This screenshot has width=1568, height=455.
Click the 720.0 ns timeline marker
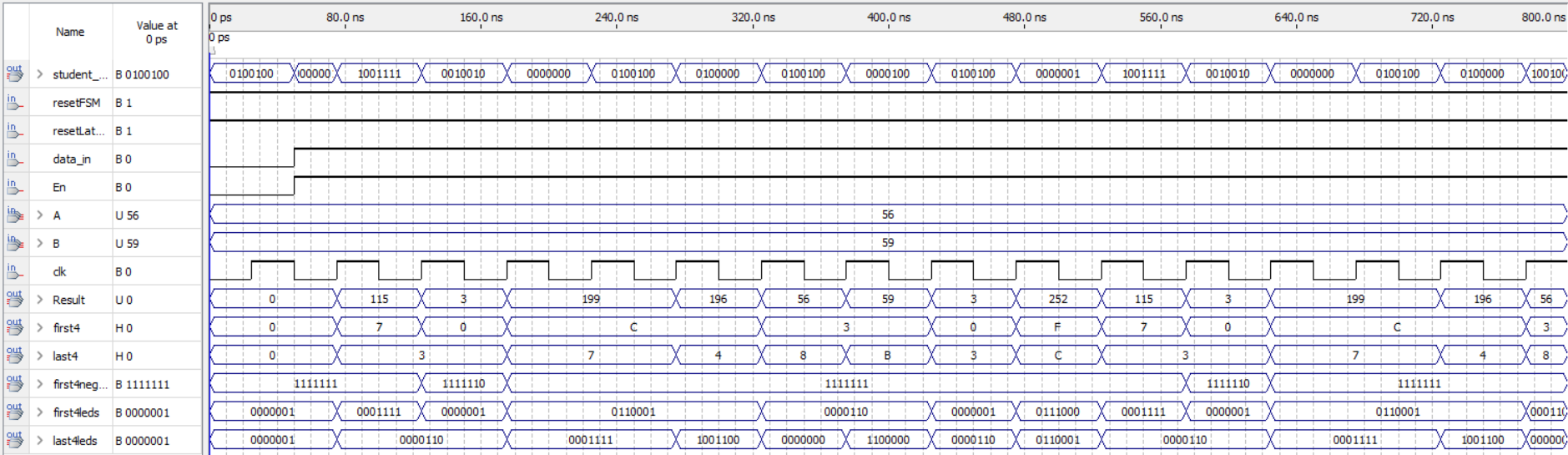1432,17
